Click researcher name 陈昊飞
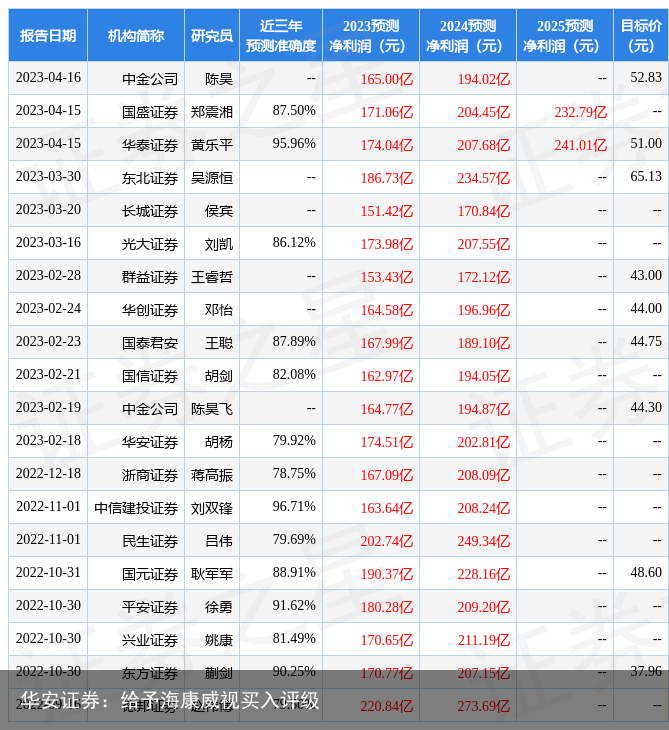The image size is (669, 730). (212, 409)
